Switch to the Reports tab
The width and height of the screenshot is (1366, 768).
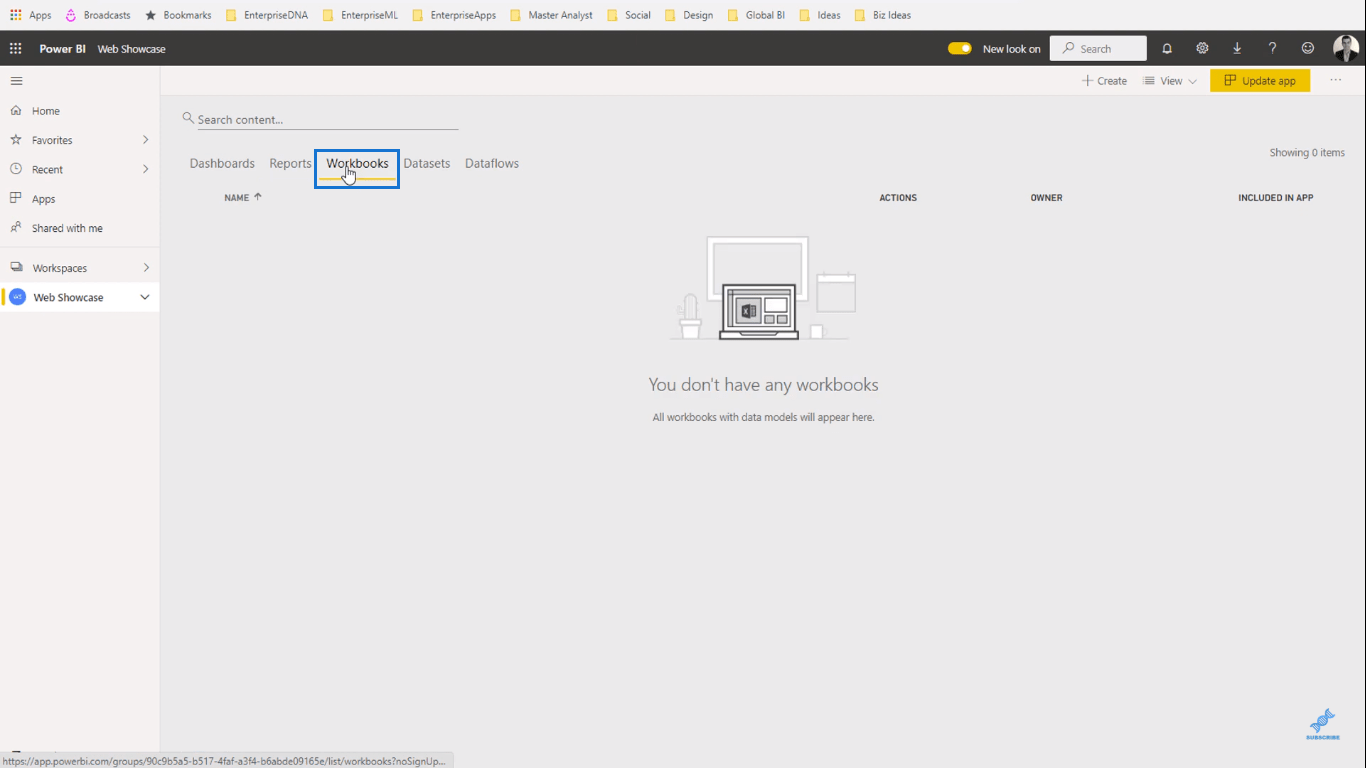click(290, 163)
